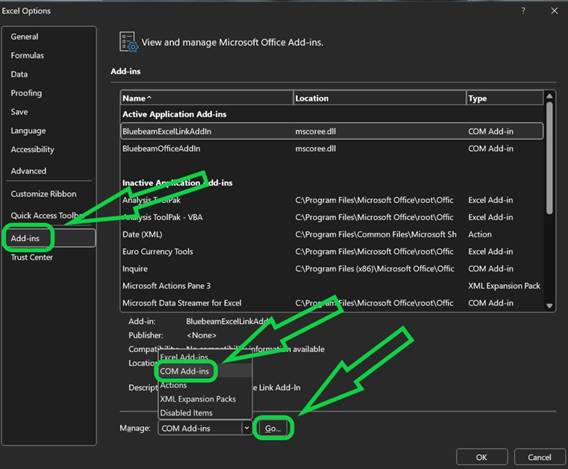Click the Go... button
Image resolution: width=568 pixels, height=469 pixels.
[x=273, y=428]
